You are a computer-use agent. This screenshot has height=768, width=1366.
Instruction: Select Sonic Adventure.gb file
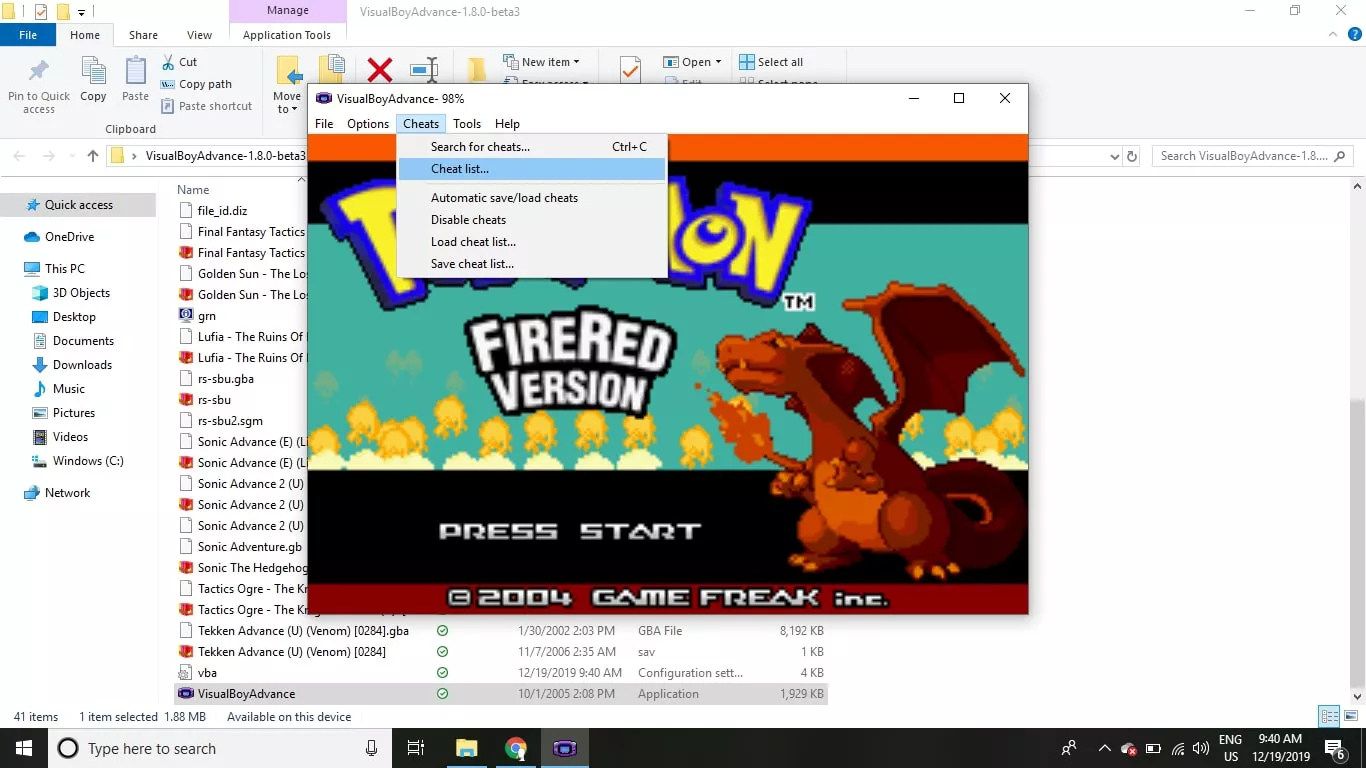tap(249, 547)
